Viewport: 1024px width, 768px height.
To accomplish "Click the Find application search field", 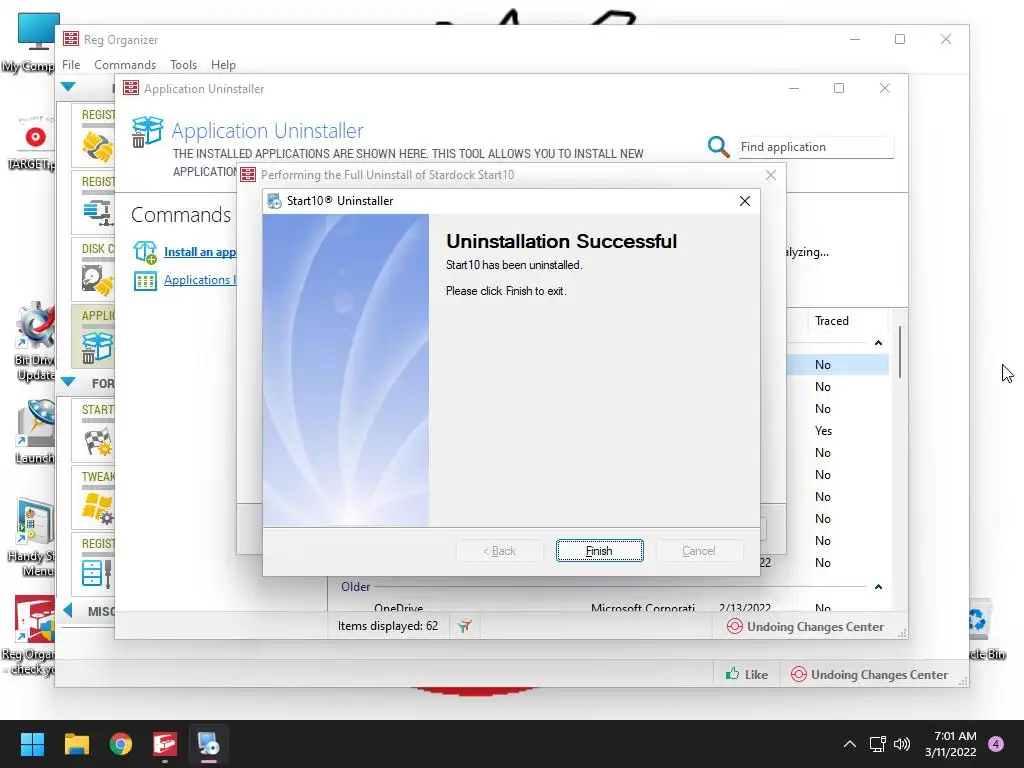I will (x=816, y=147).
